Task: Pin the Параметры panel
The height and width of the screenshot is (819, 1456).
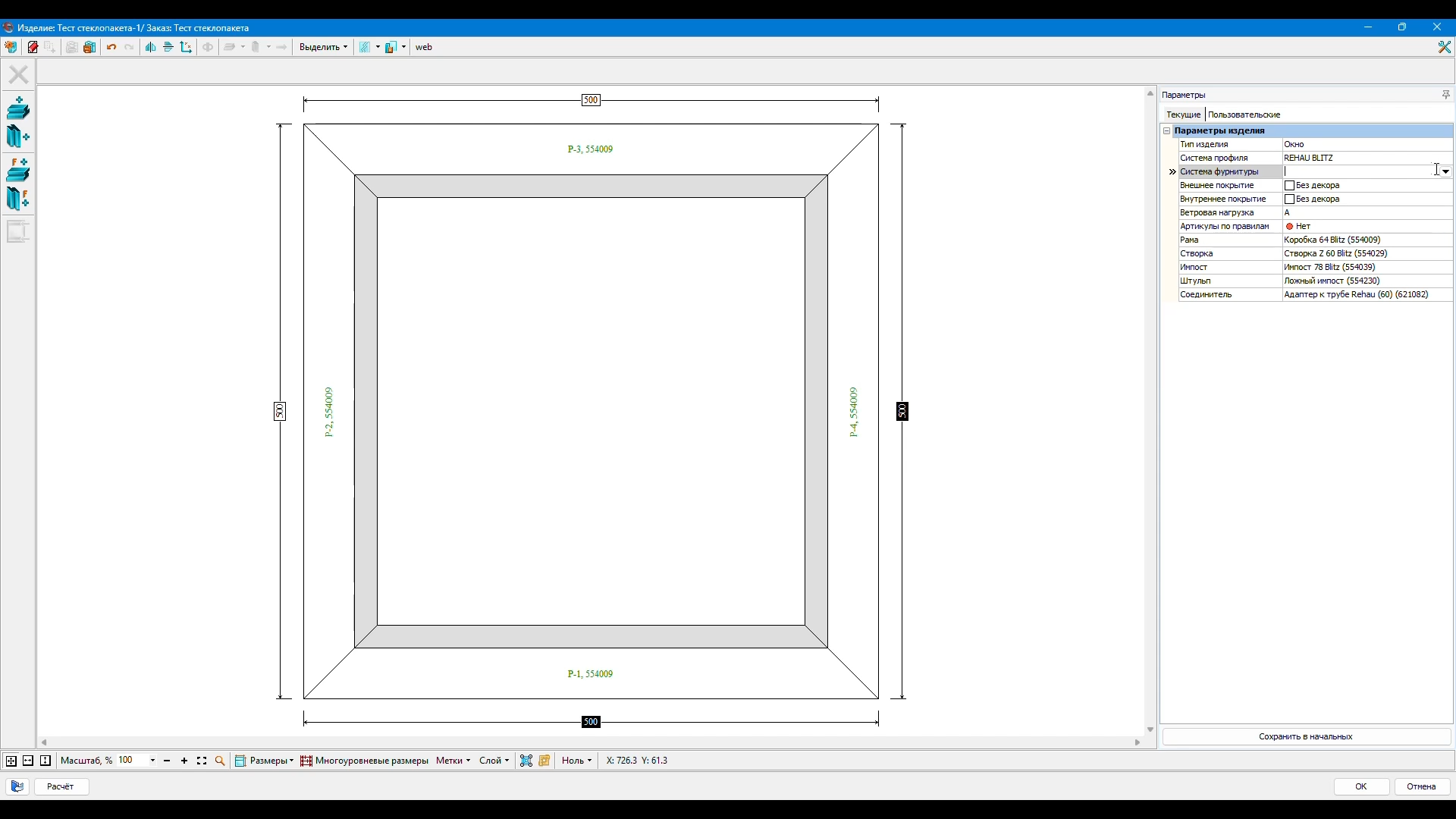Action: (x=1446, y=95)
